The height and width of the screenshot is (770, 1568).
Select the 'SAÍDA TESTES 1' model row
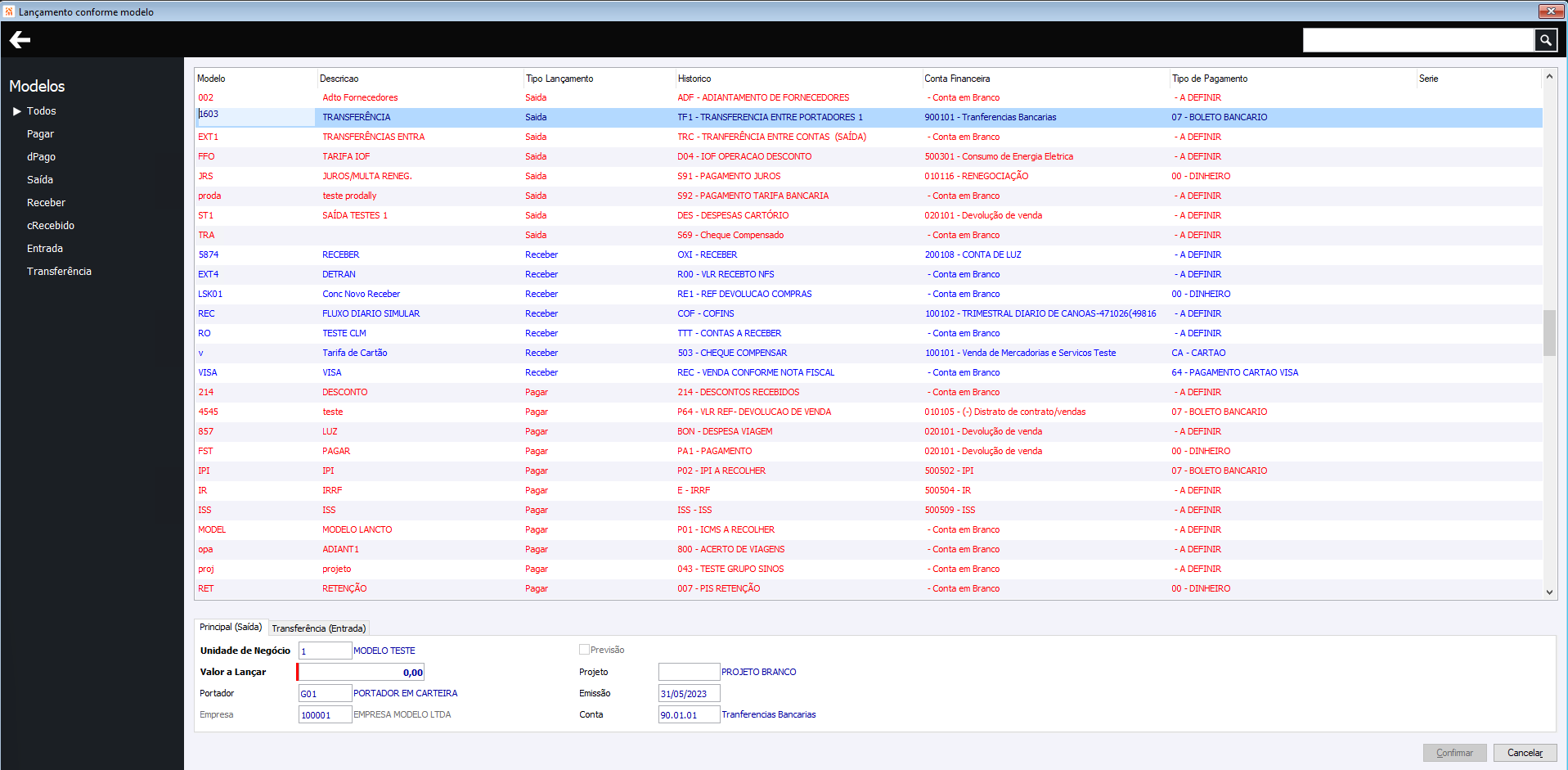pos(868,215)
